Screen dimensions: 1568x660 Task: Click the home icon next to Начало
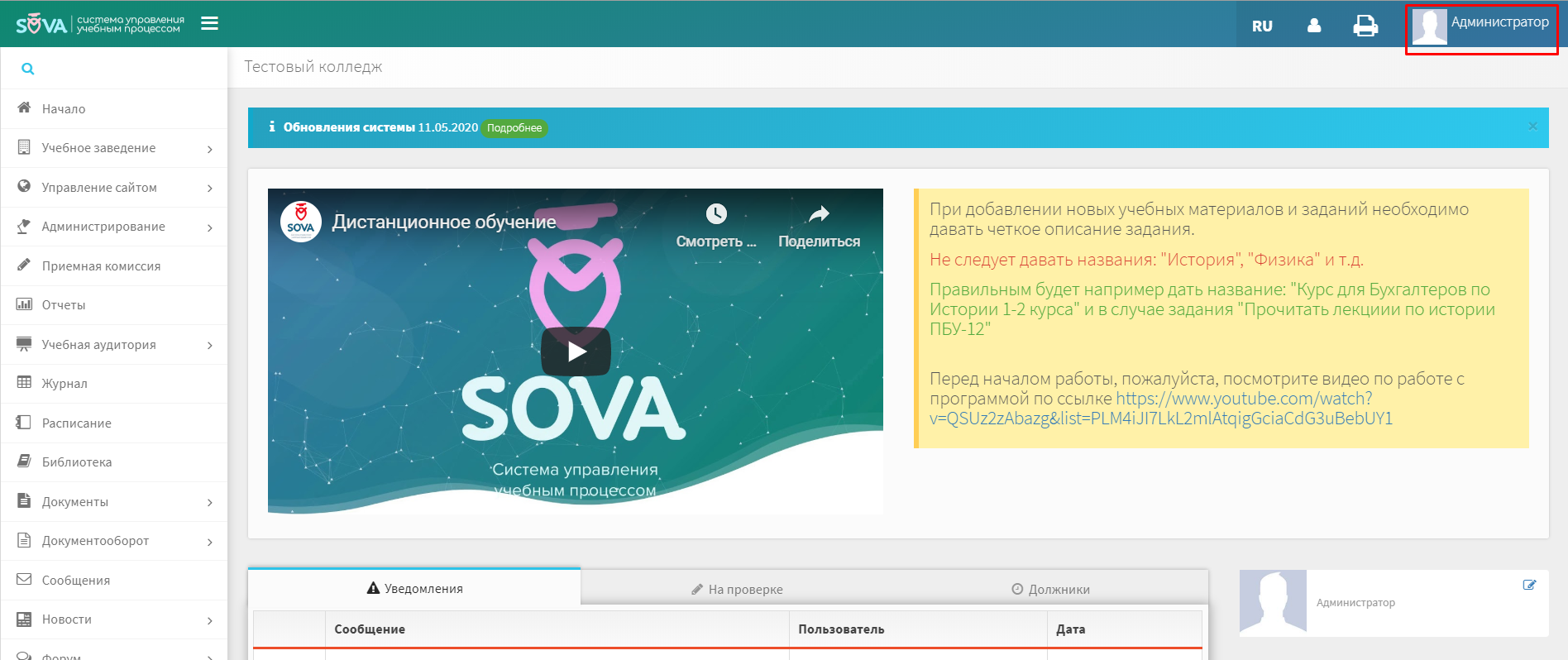[24, 108]
